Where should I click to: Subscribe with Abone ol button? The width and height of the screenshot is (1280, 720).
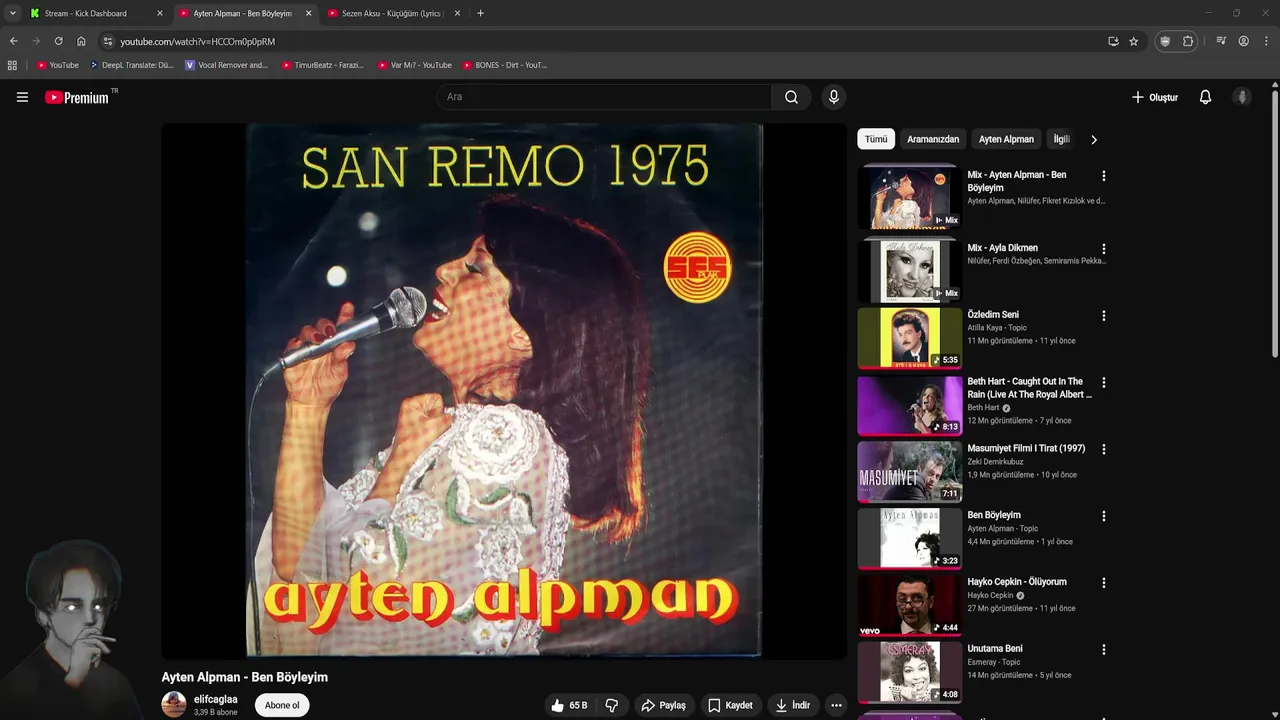tap(282, 705)
